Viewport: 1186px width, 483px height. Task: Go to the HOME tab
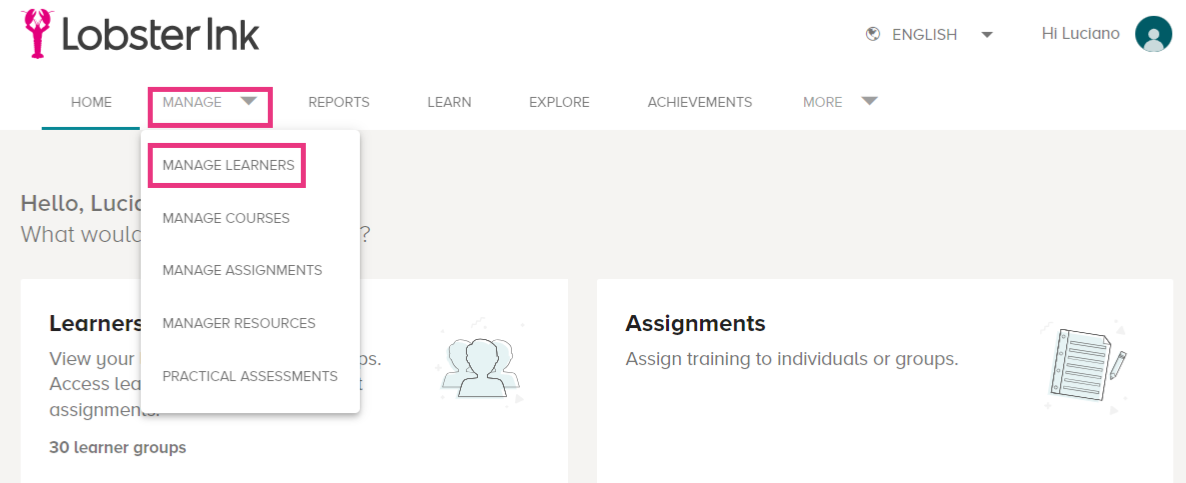click(x=92, y=102)
